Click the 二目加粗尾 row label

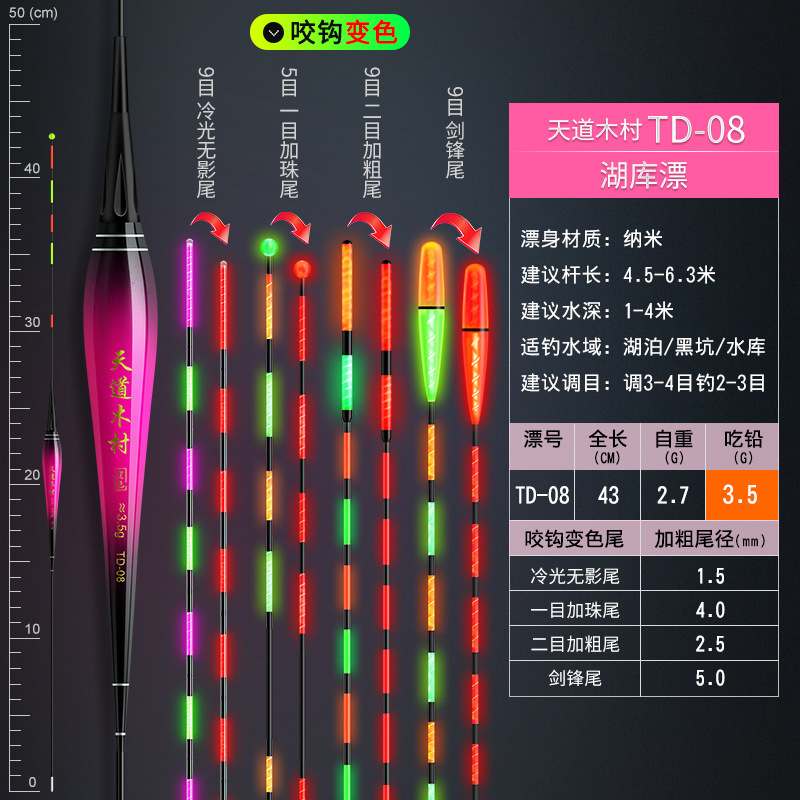(574, 644)
